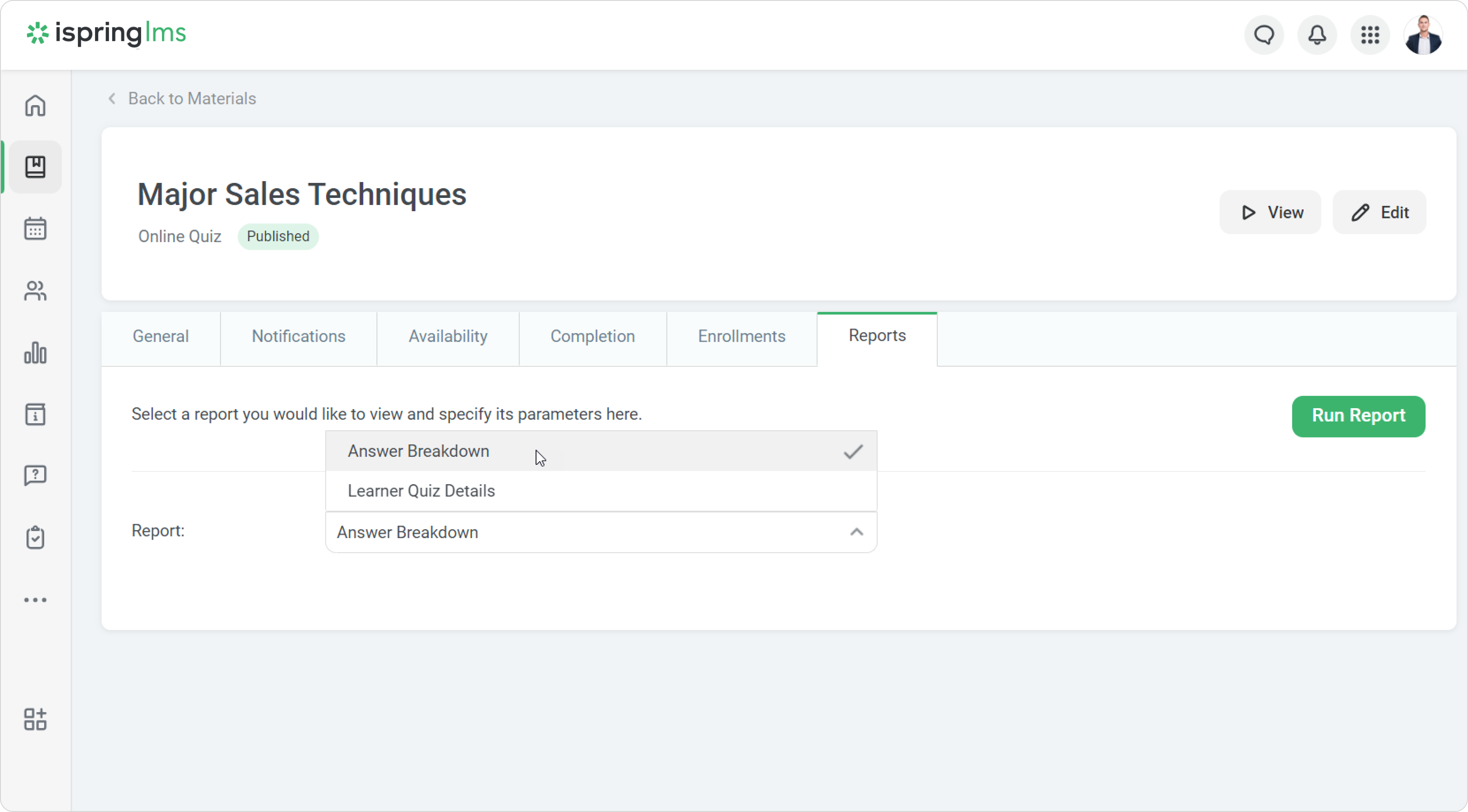Expand the three dots more menu
1468x812 pixels.
(x=35, y=600)
